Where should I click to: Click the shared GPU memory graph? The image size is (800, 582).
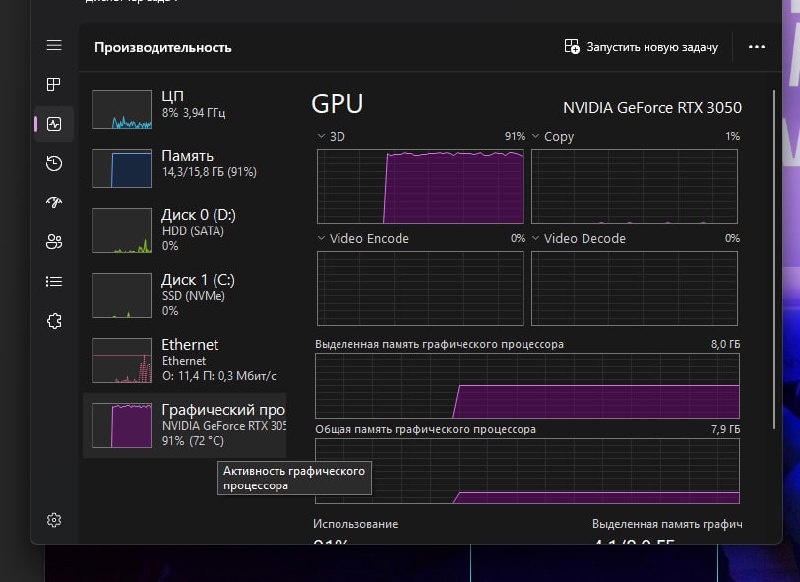(x=528, y=471)
